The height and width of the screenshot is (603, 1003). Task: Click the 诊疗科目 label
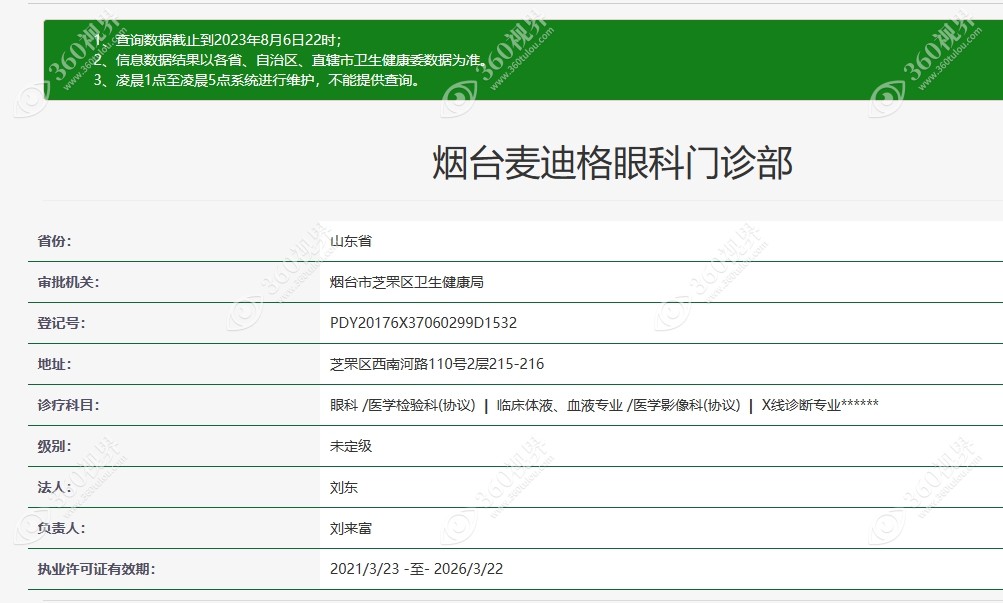coord(68,405)
